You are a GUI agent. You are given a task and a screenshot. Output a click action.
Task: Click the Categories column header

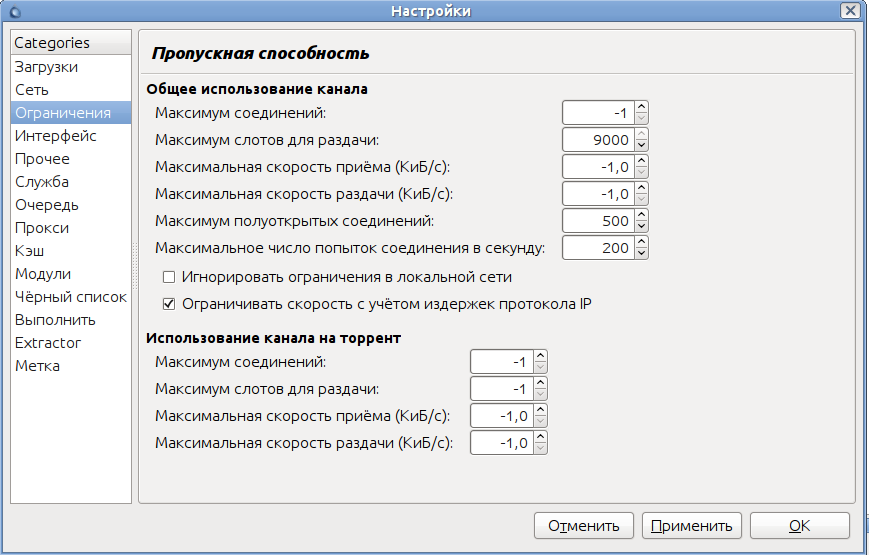[71, 43]
